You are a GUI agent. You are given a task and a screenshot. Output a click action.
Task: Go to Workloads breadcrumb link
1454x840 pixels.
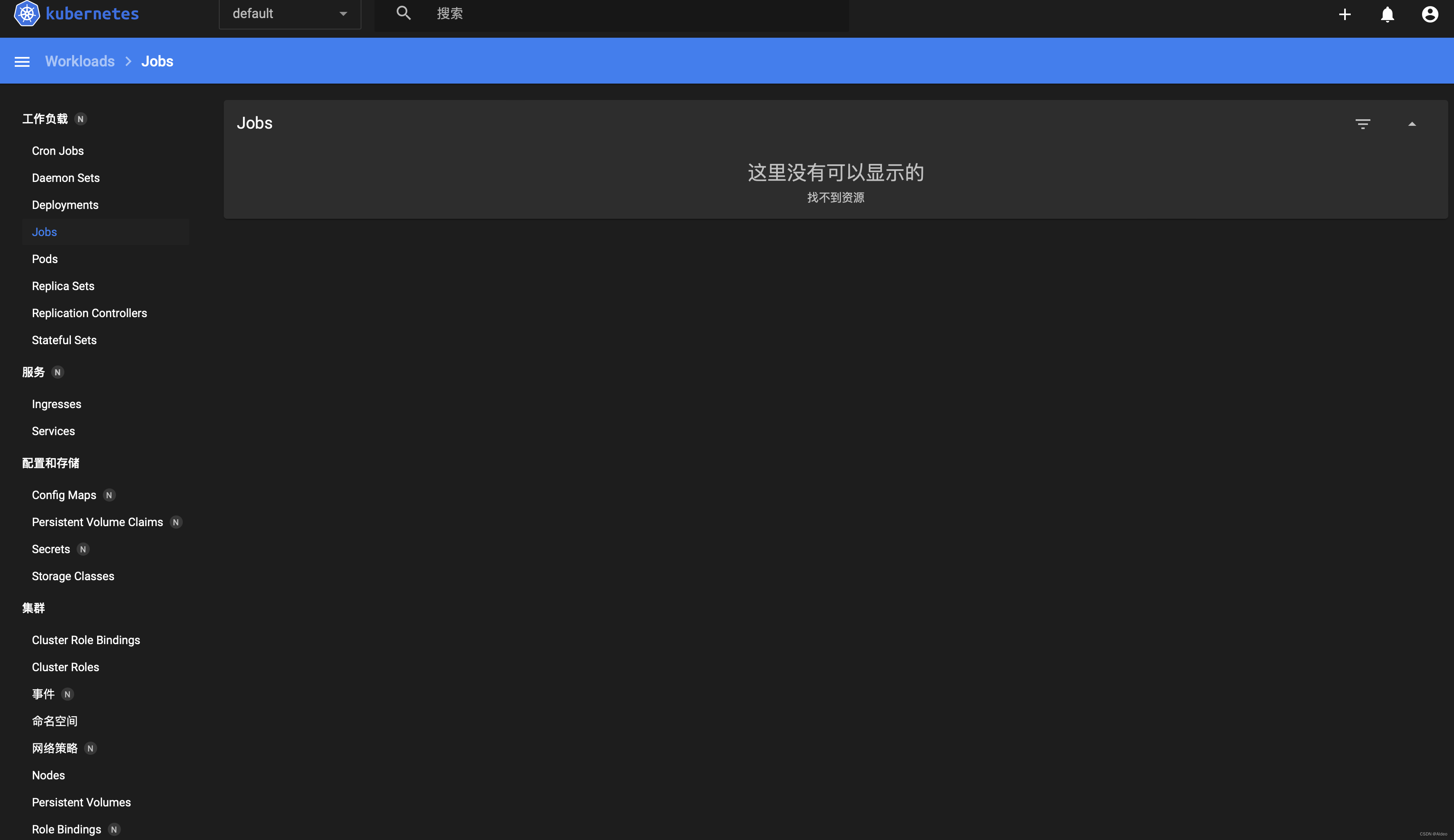pos(80,61)
